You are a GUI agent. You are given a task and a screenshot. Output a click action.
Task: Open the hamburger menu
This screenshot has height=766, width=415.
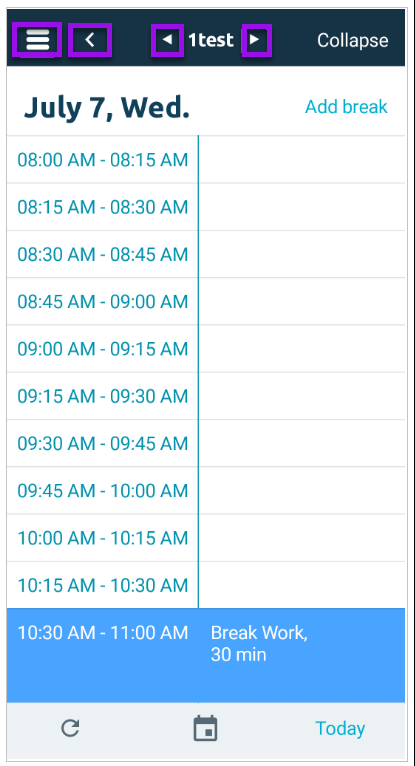tap(37, 40)
